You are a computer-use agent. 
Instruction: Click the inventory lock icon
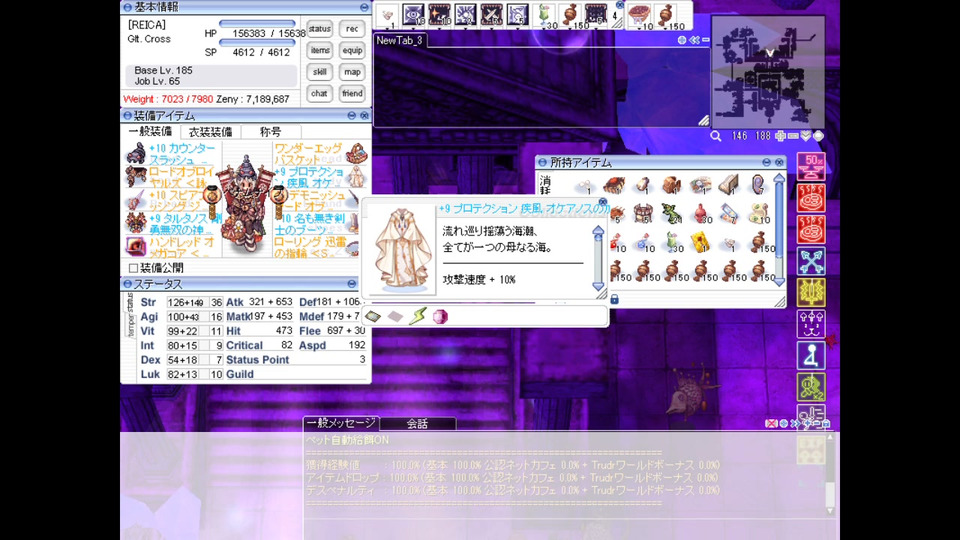[x=614, y=299]
